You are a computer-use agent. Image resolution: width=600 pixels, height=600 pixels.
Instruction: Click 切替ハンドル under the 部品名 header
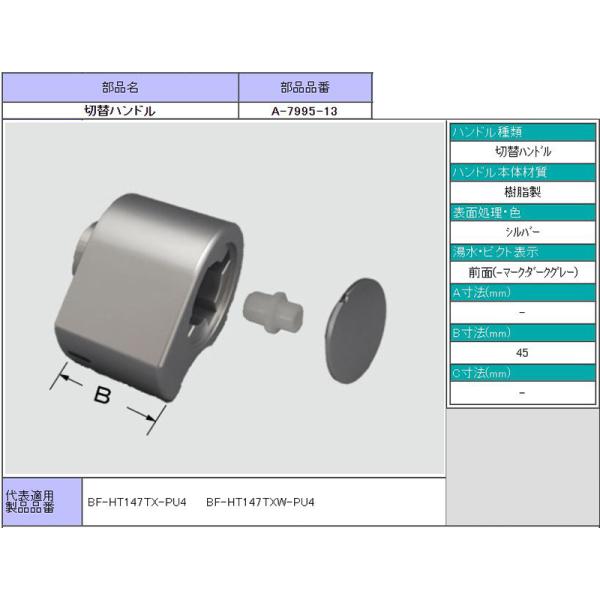119,111
